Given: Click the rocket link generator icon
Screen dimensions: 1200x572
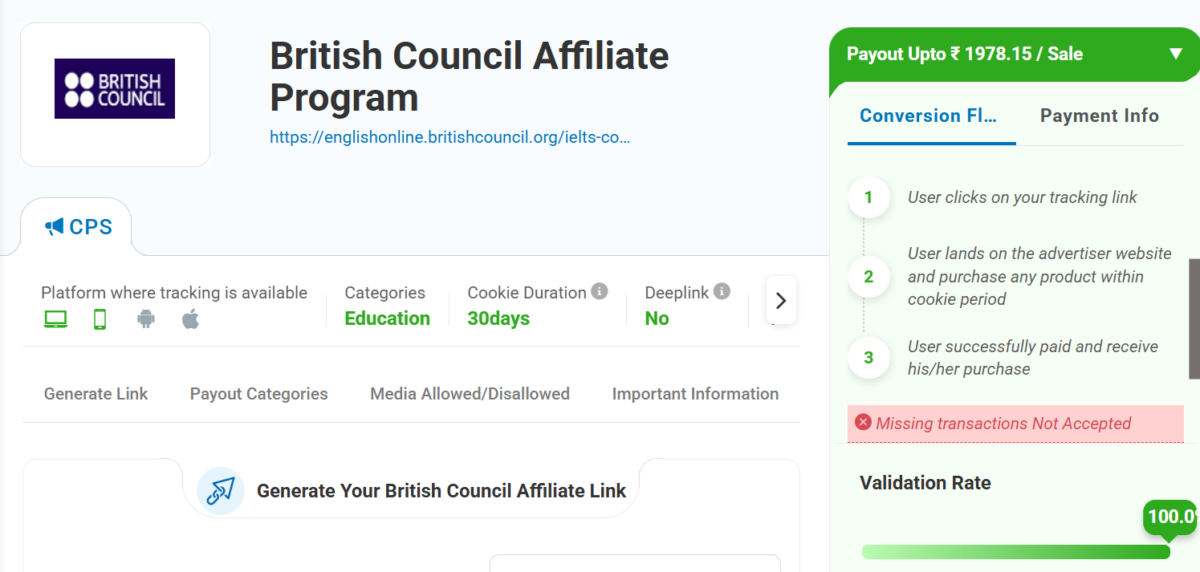Looking at the screenshot, I should tap(221, 490).
